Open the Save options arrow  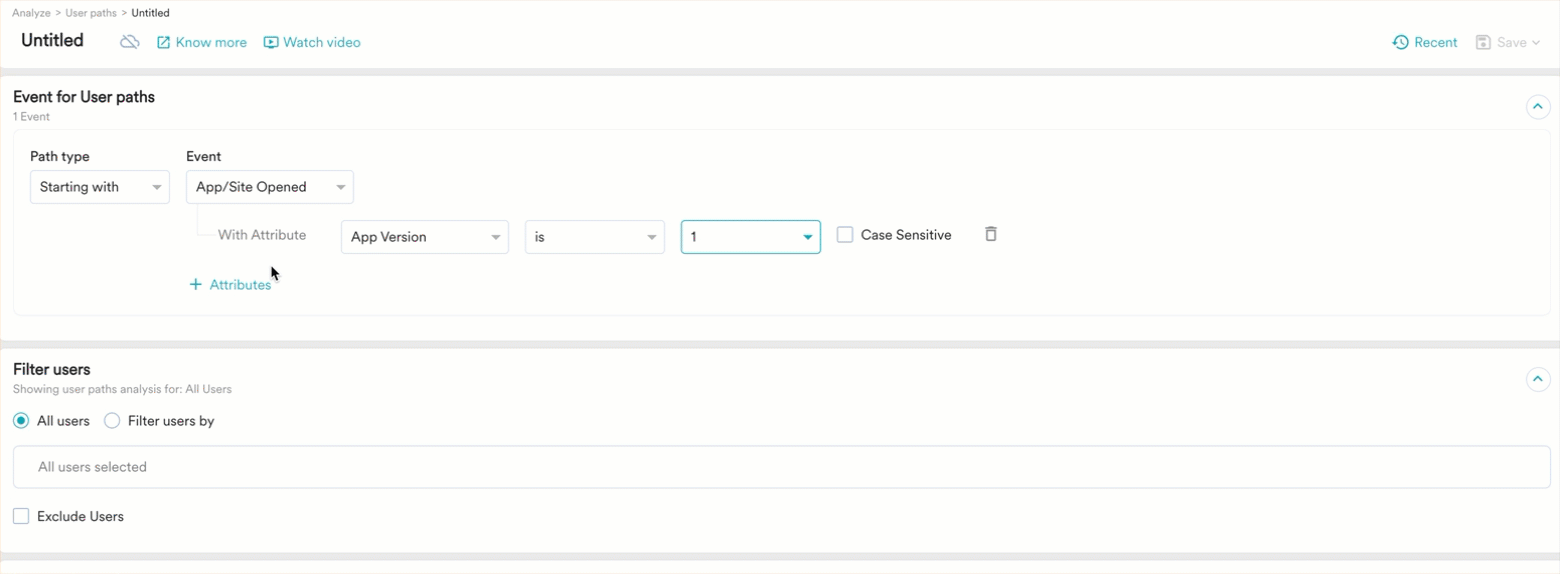[x=1536, y=43]
